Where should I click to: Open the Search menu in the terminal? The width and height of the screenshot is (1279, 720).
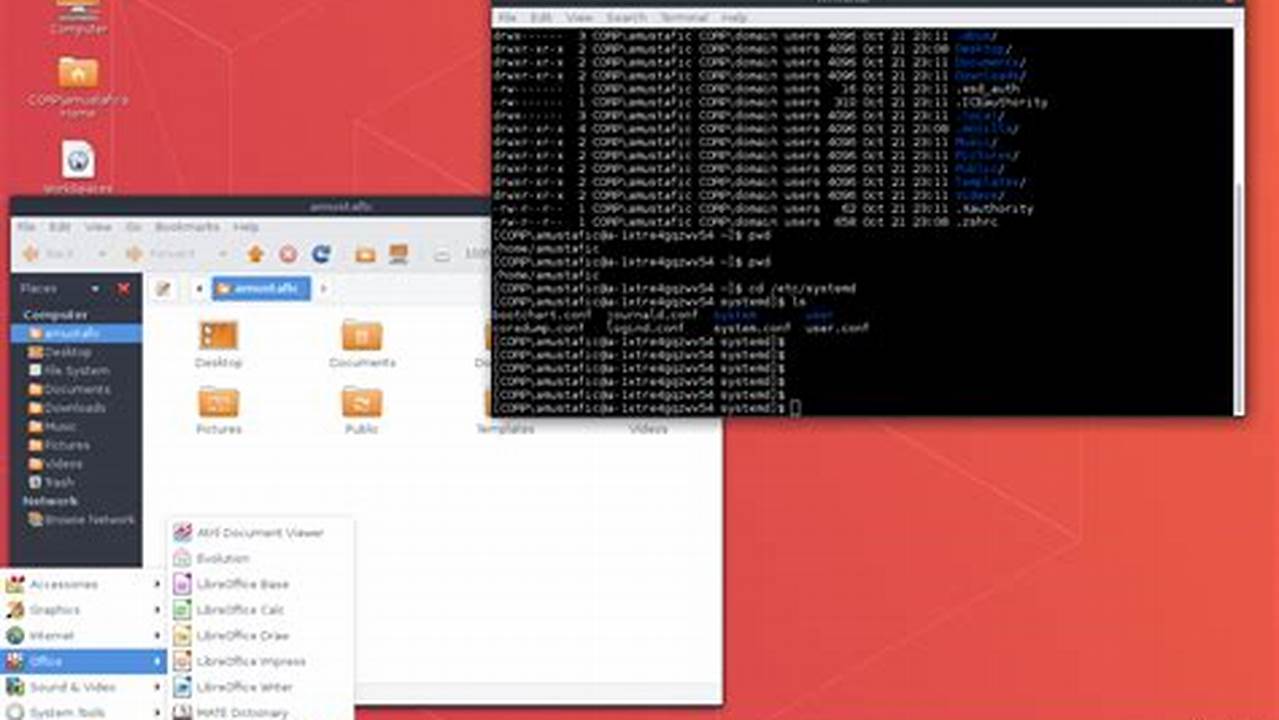pos(626,17)
